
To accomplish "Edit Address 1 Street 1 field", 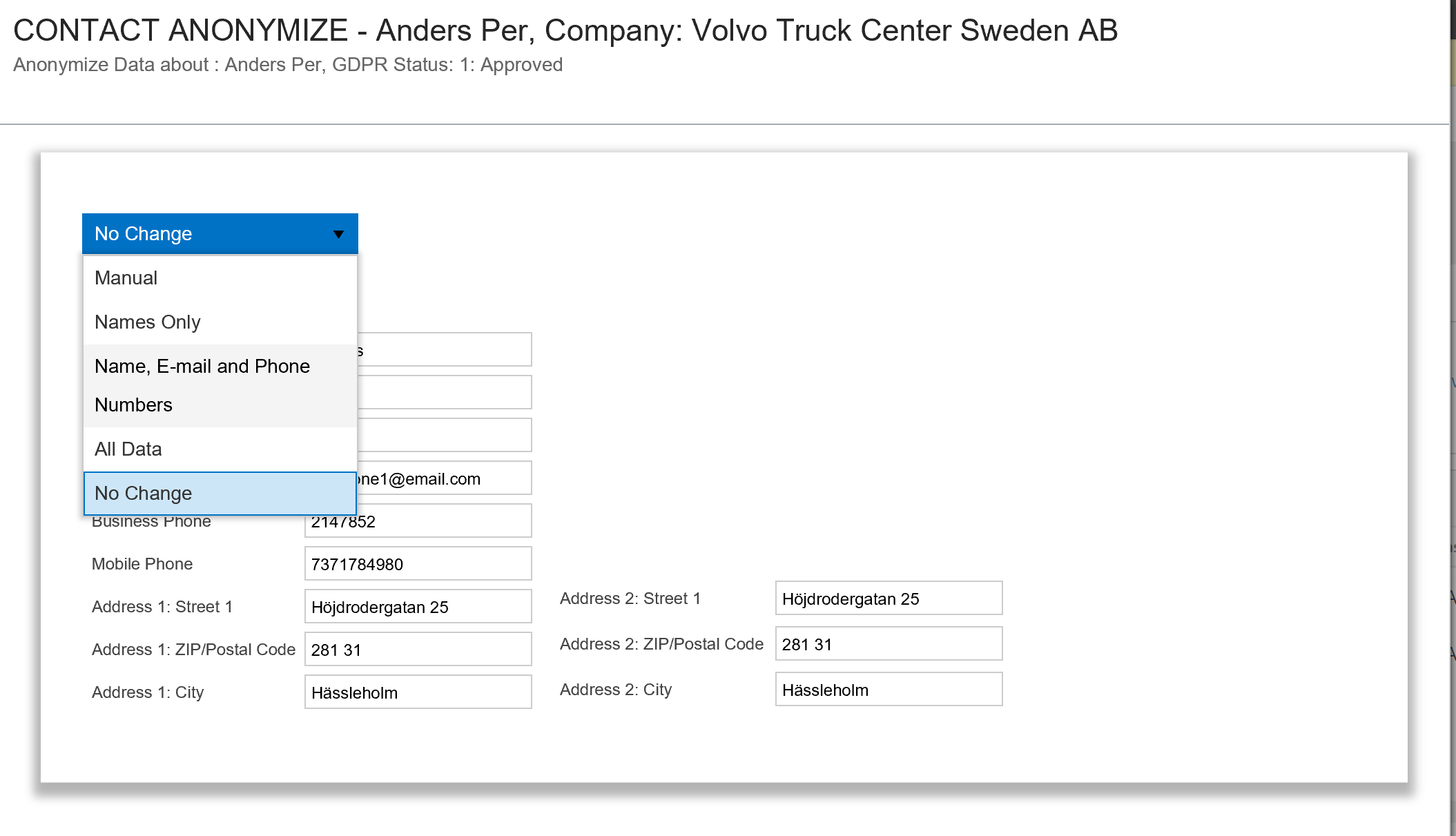I will (419, 607).
